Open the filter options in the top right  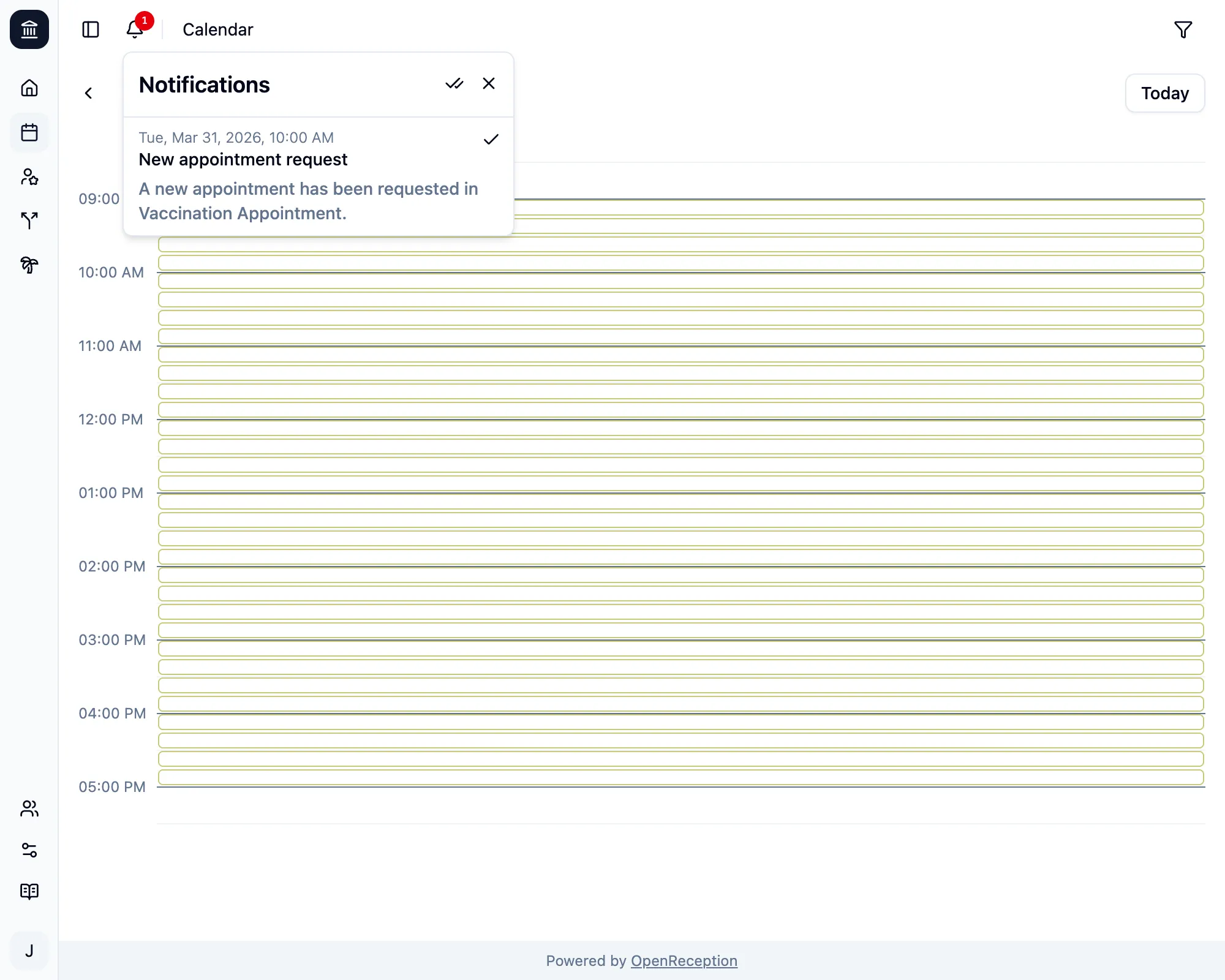1183,29
